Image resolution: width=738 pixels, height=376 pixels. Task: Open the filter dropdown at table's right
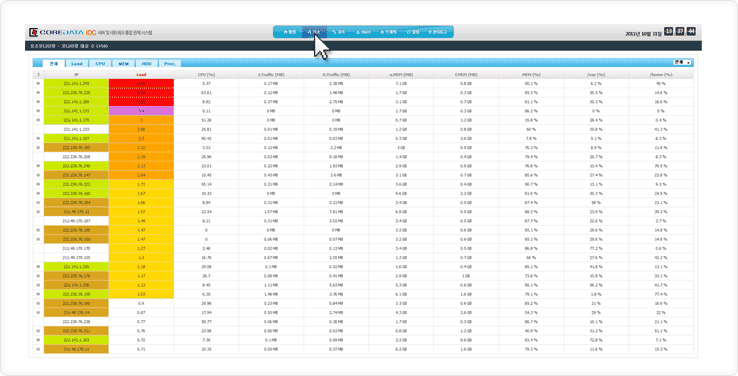tap(682, 63)
